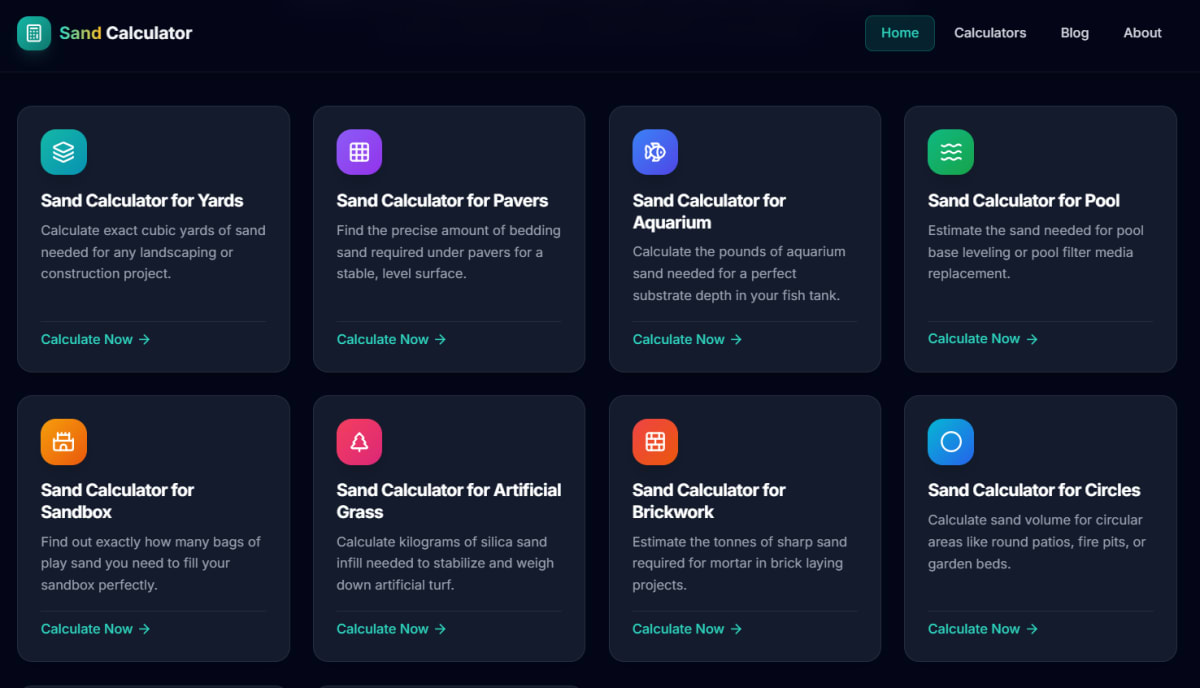The height and width of the screenshot is (688, 1200).
Task: Click the 'Calculate exact cubic yards' description
Action: click(x=153, y=252)
